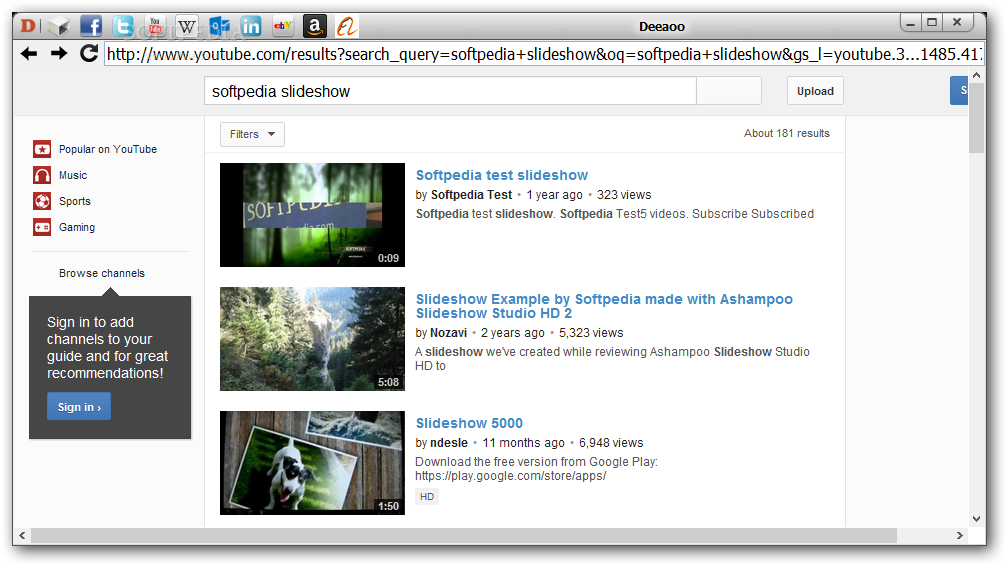Click the Subscribe Subscribed description text
This screenshot has height=566, width=1007.
pos(753,214)
